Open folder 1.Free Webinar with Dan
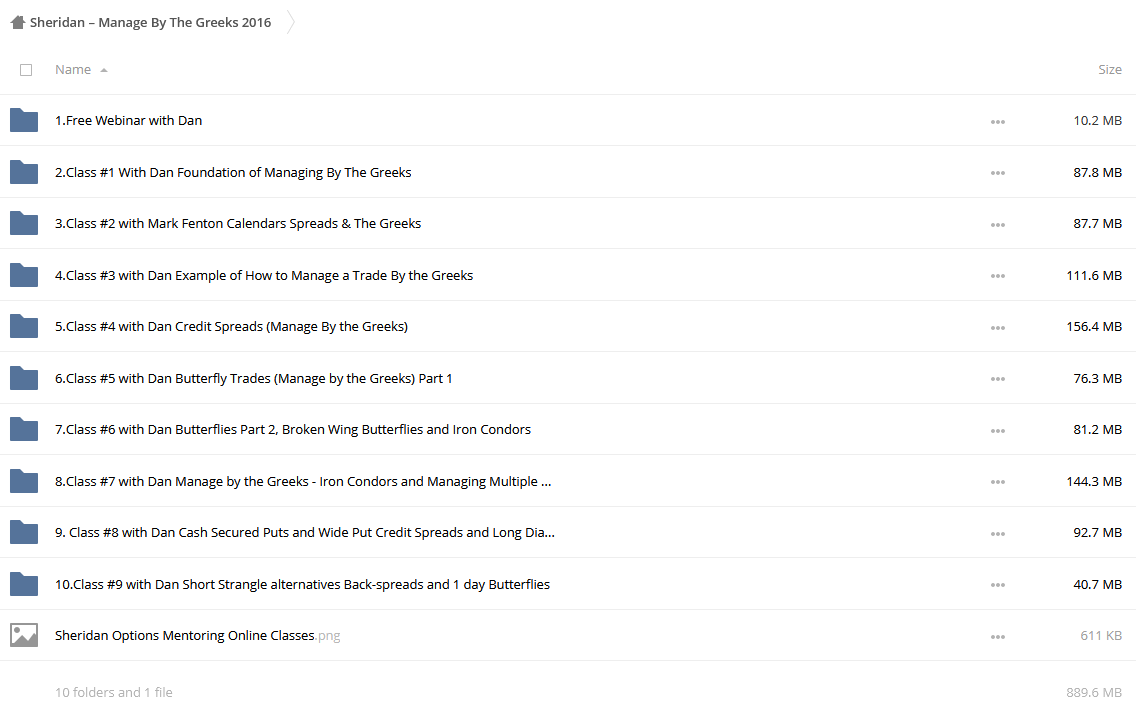 128,120
